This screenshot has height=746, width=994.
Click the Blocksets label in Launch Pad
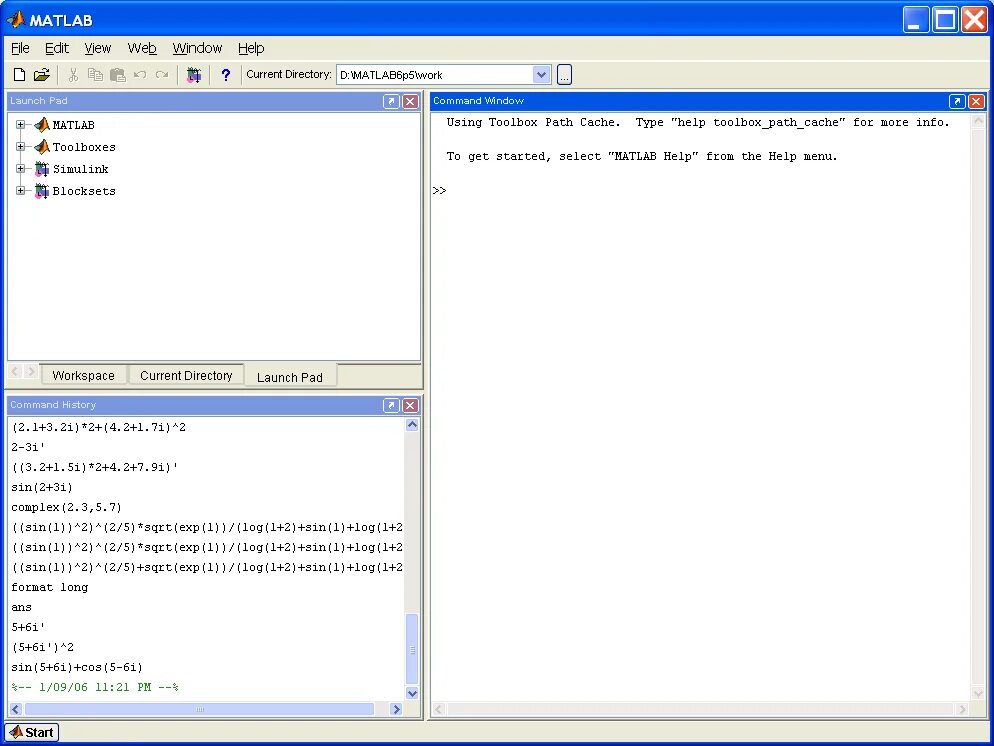(84, 191)
